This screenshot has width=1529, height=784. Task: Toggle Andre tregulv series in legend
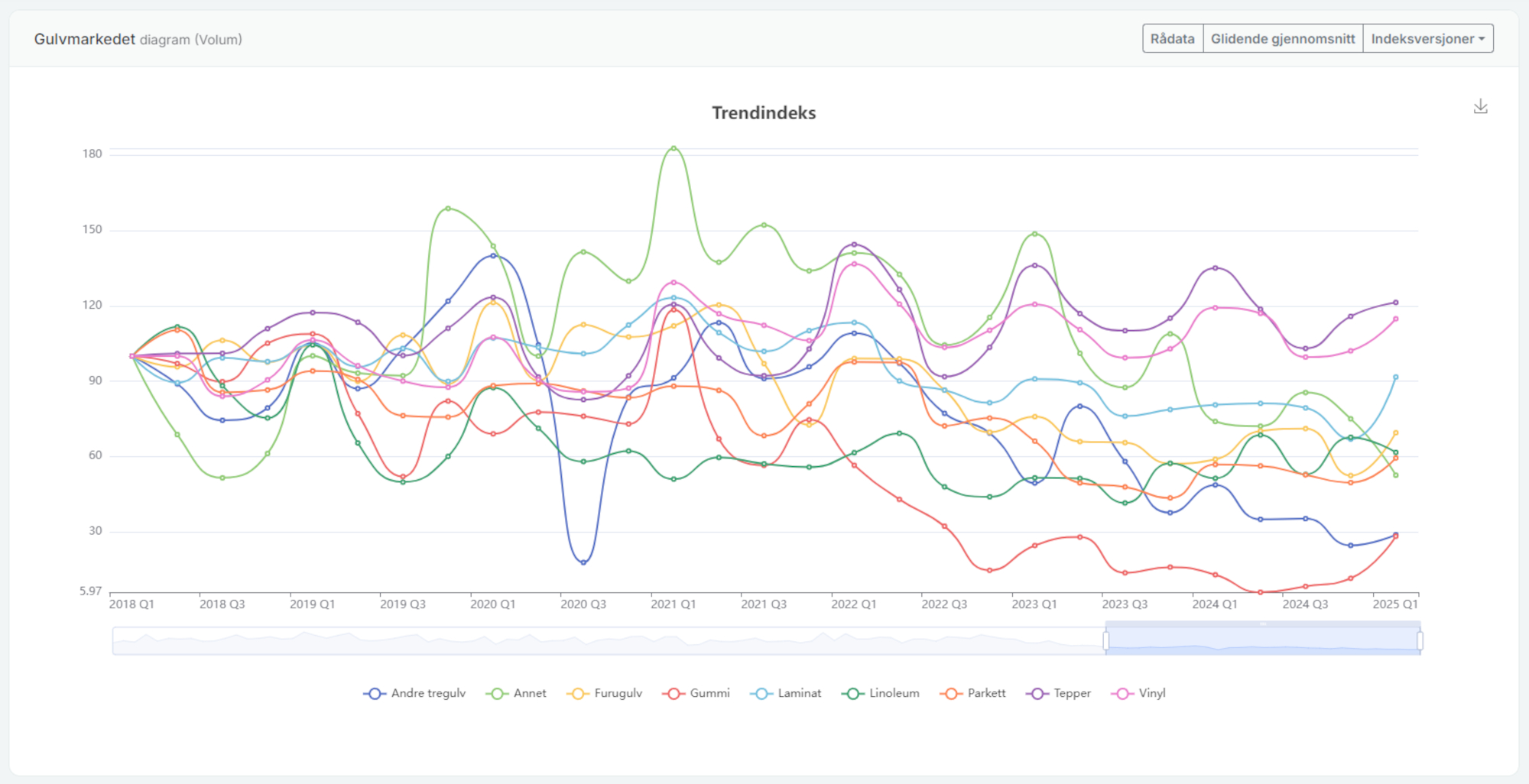414,693
